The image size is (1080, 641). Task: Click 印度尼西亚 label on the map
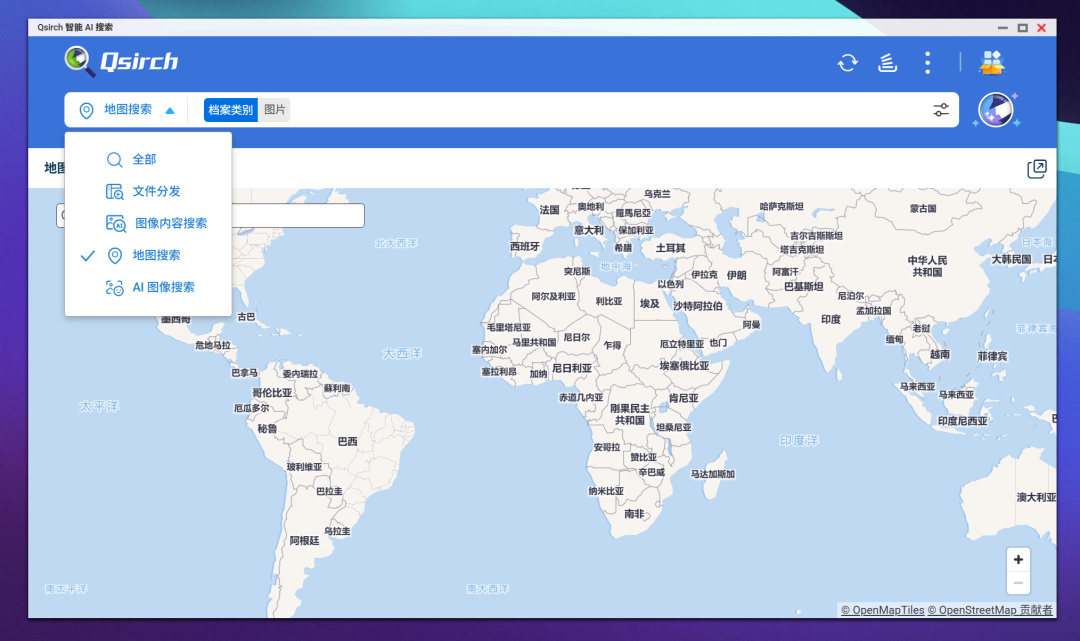(962, 421)
